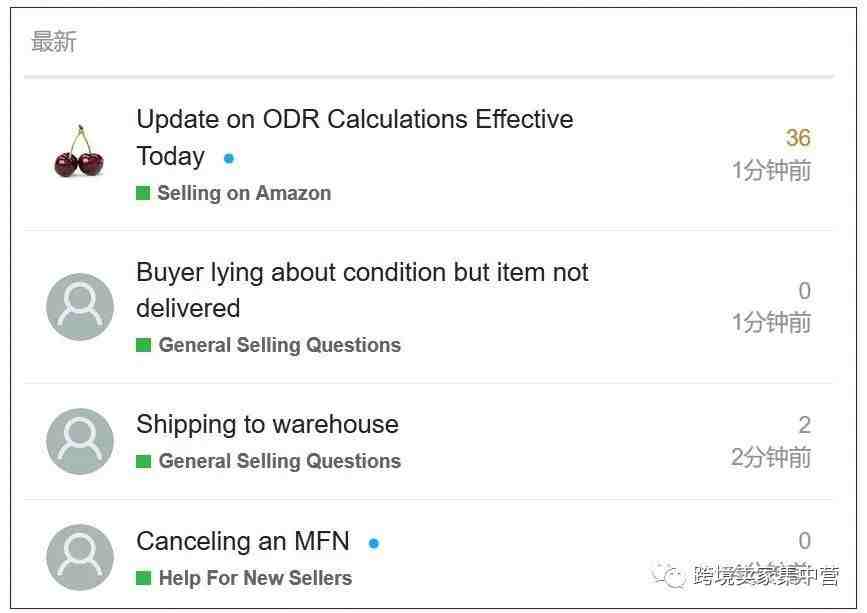Click blue dot next to Canceling an MFN
The width and height of the screenshot is (867, 613).
(374, 543)
